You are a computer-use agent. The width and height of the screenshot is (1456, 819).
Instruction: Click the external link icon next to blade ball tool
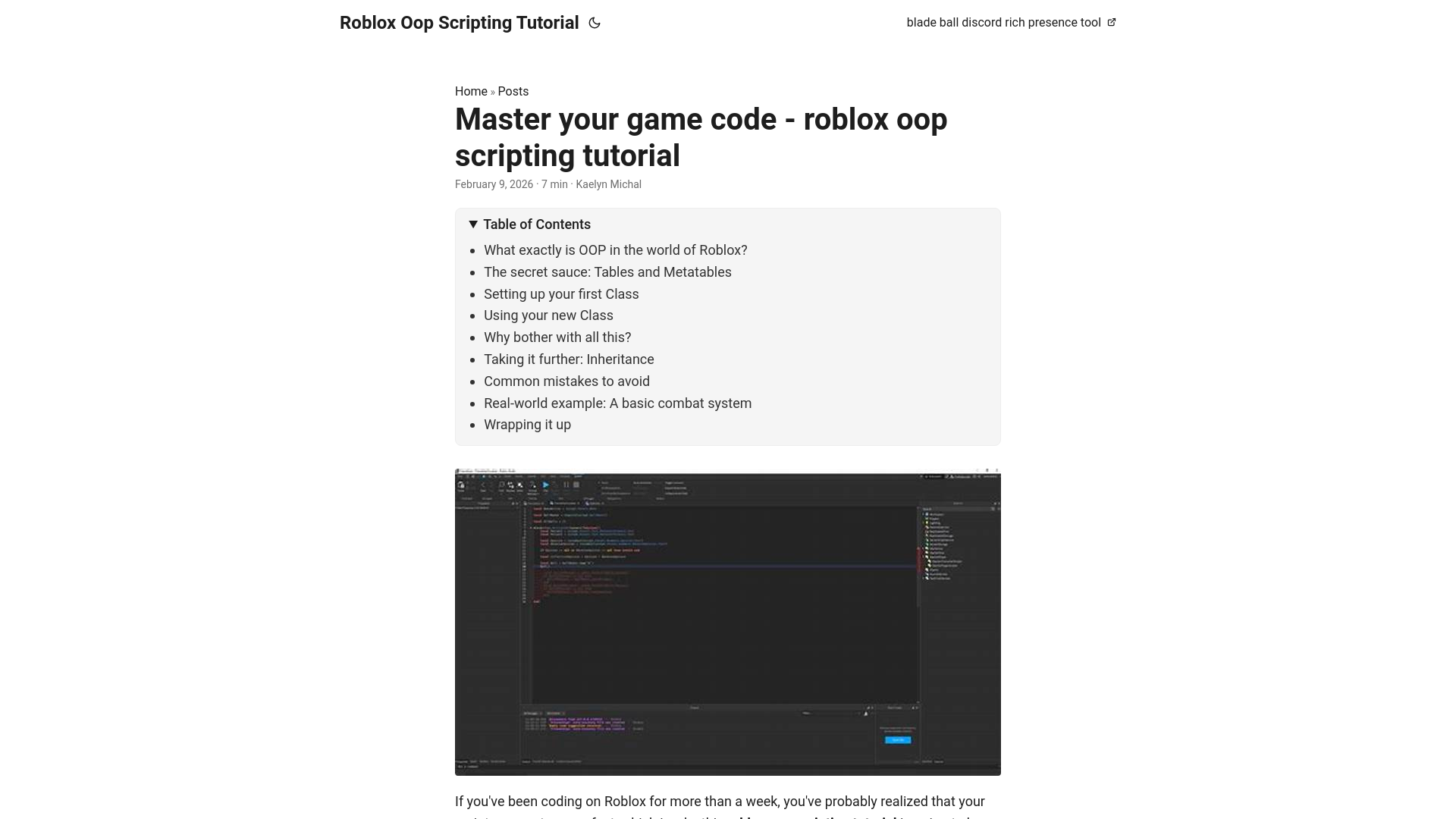pos(1112,22)
